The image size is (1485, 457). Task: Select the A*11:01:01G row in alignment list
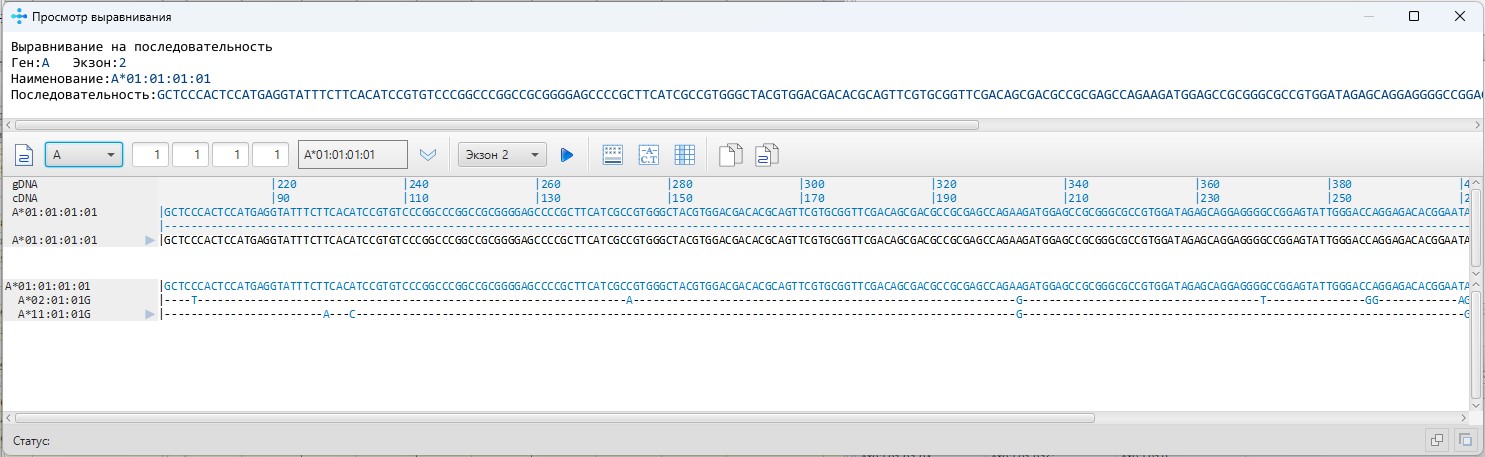pyautogui.click(x=54, y=315)
